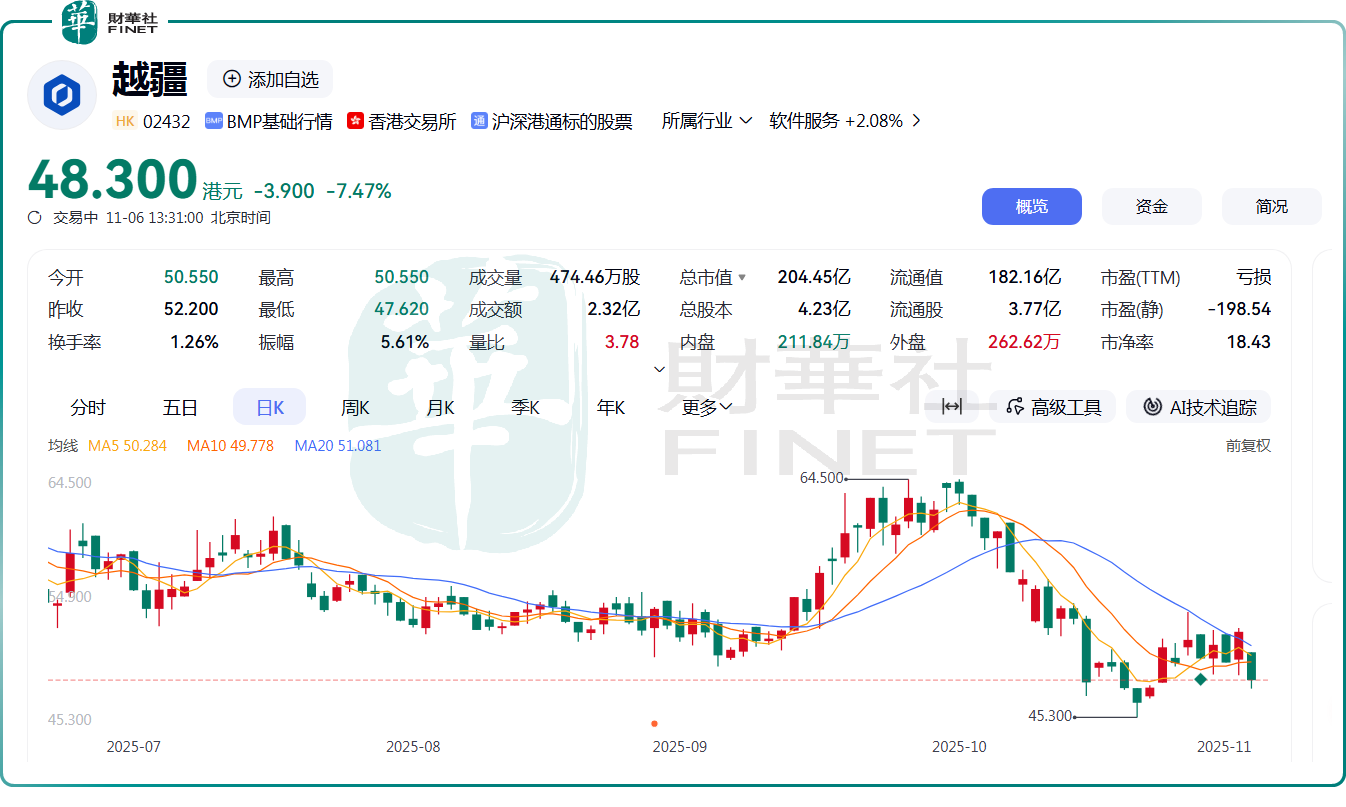
Task: Click the FINET 財華社 logo at top
Action: [x=110, y=22]
